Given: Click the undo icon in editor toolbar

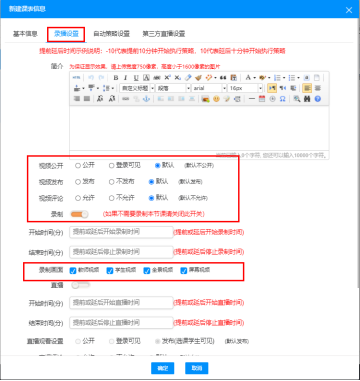Looking at the screenshot, I should pos(91,78).
